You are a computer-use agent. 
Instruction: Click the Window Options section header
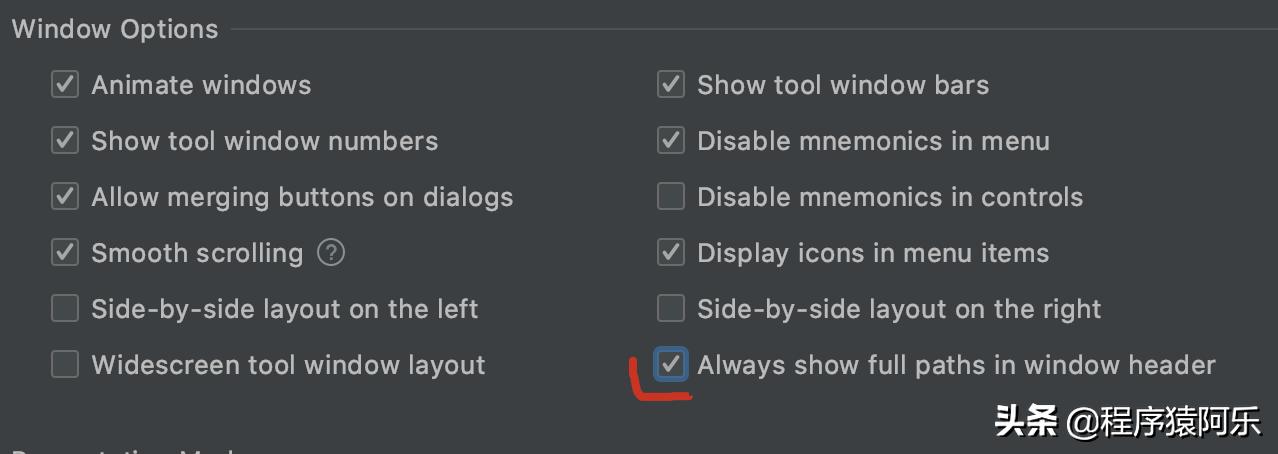pos(115,29)
